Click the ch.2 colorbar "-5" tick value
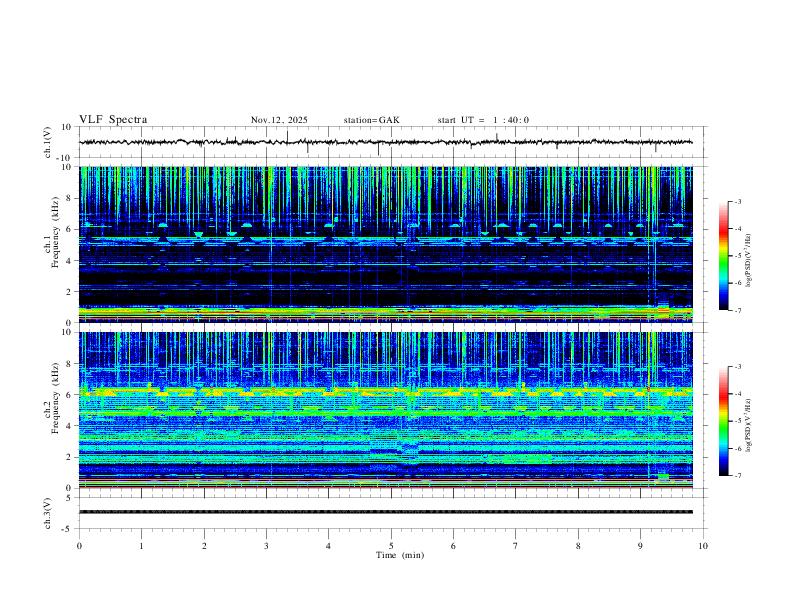 pyautogui.click(x=737, y=421)
